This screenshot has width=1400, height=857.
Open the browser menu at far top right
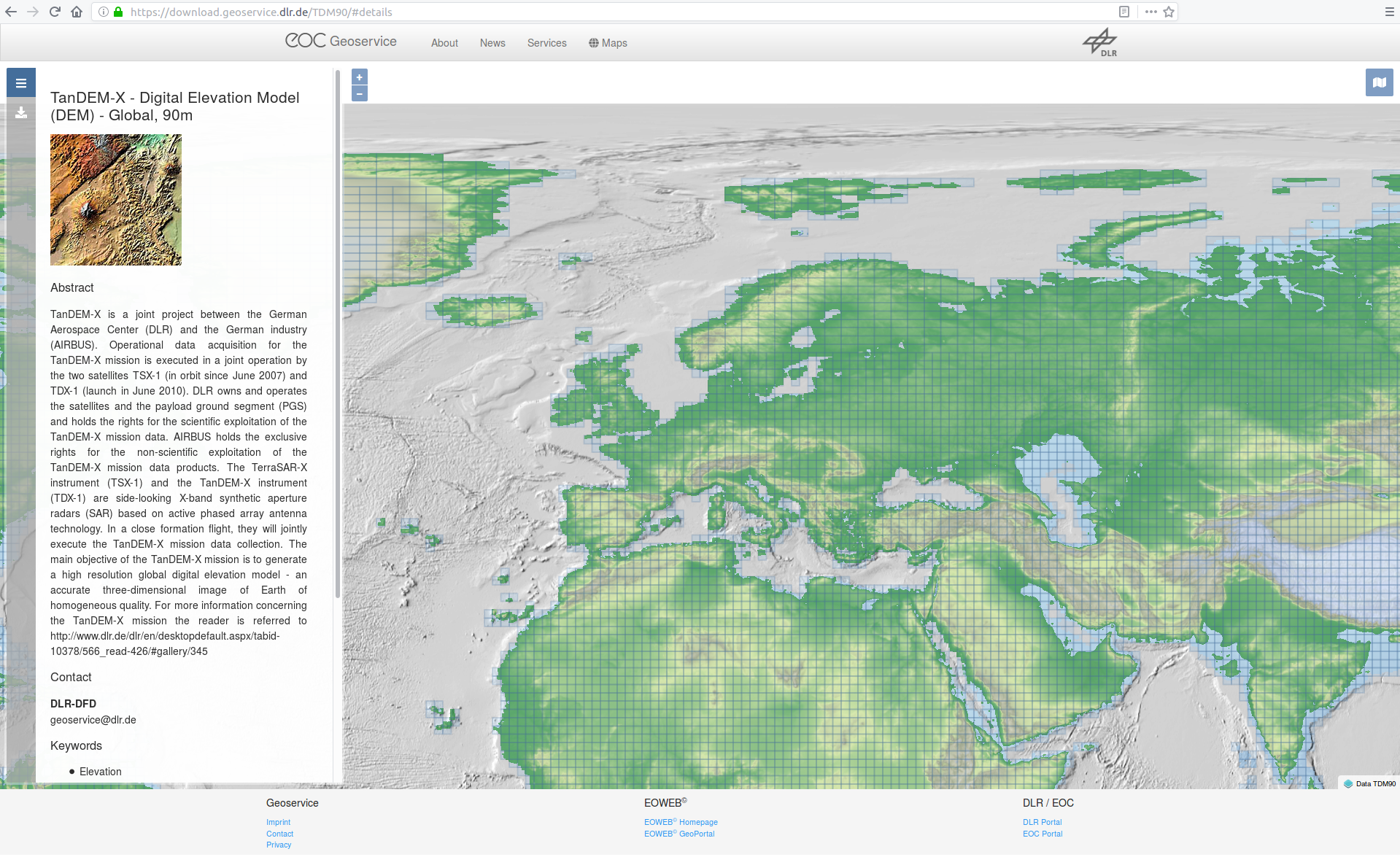(x=1390, y=12)
